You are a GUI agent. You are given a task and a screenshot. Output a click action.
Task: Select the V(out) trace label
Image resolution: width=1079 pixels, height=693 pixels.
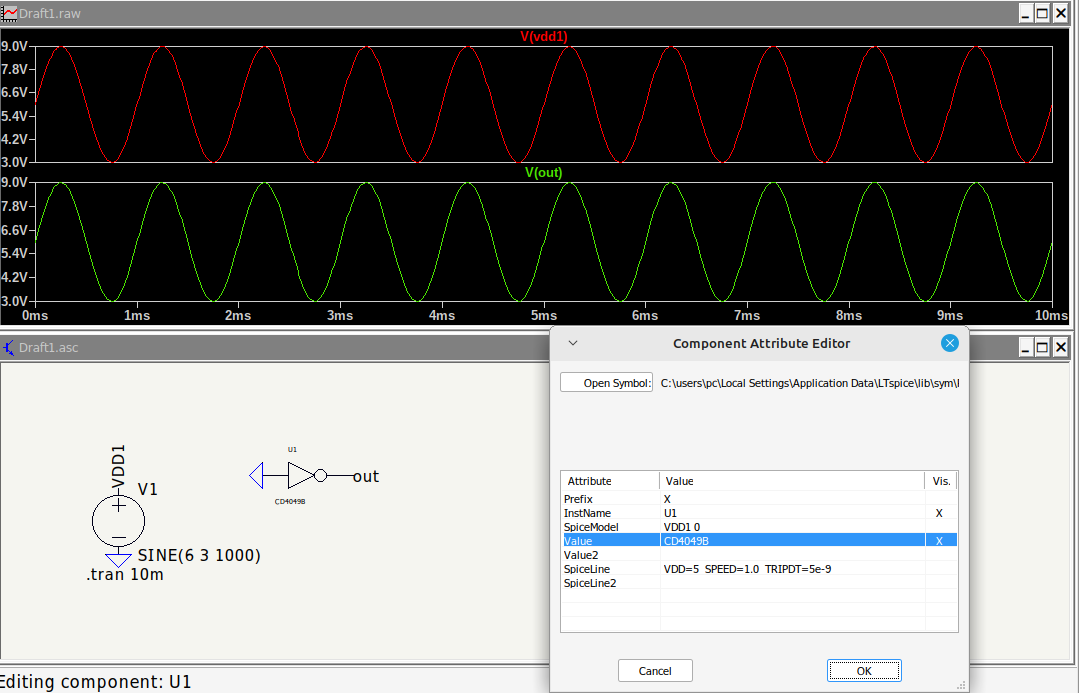544,172
